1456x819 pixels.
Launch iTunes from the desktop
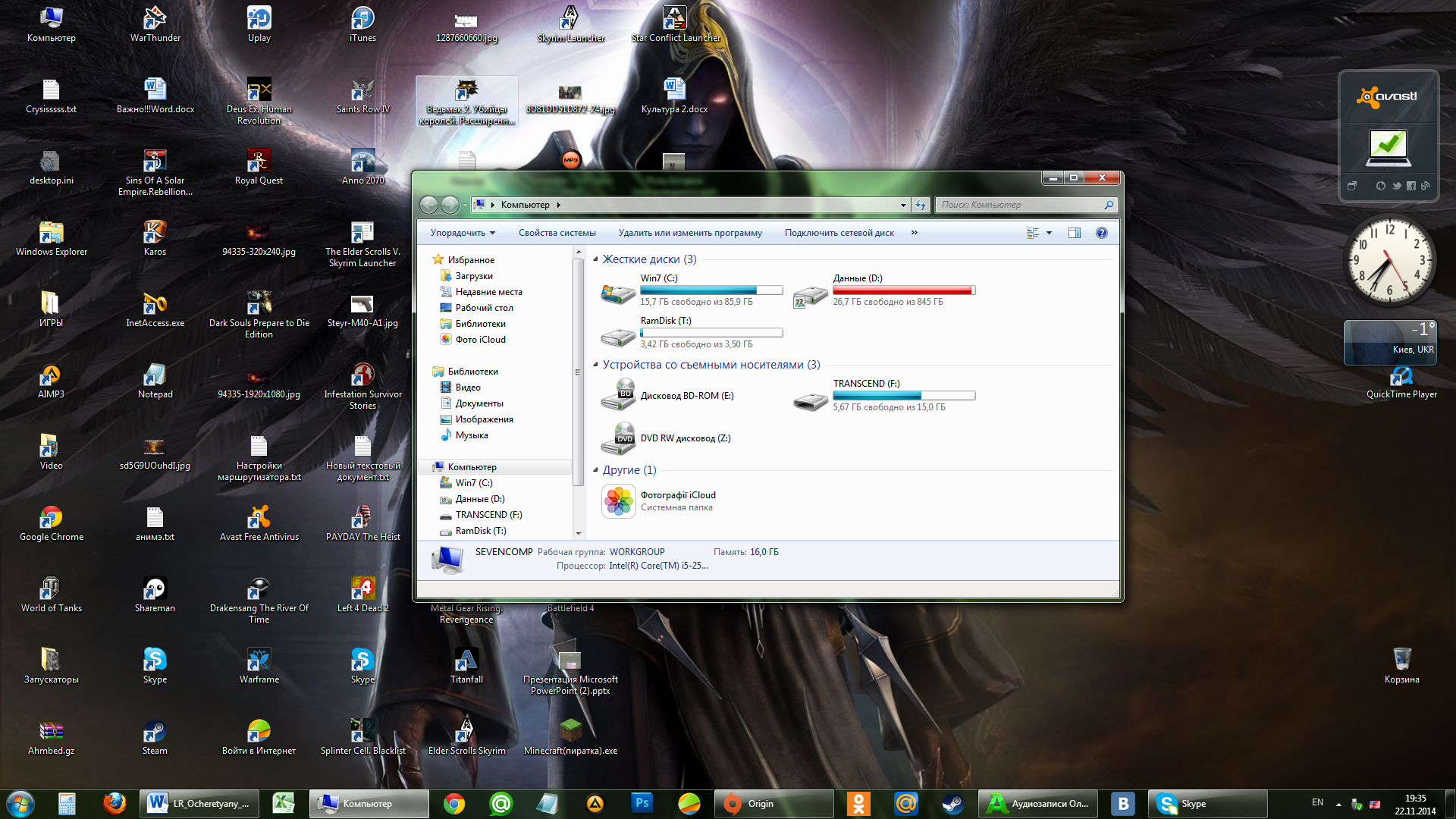(362, 24)
